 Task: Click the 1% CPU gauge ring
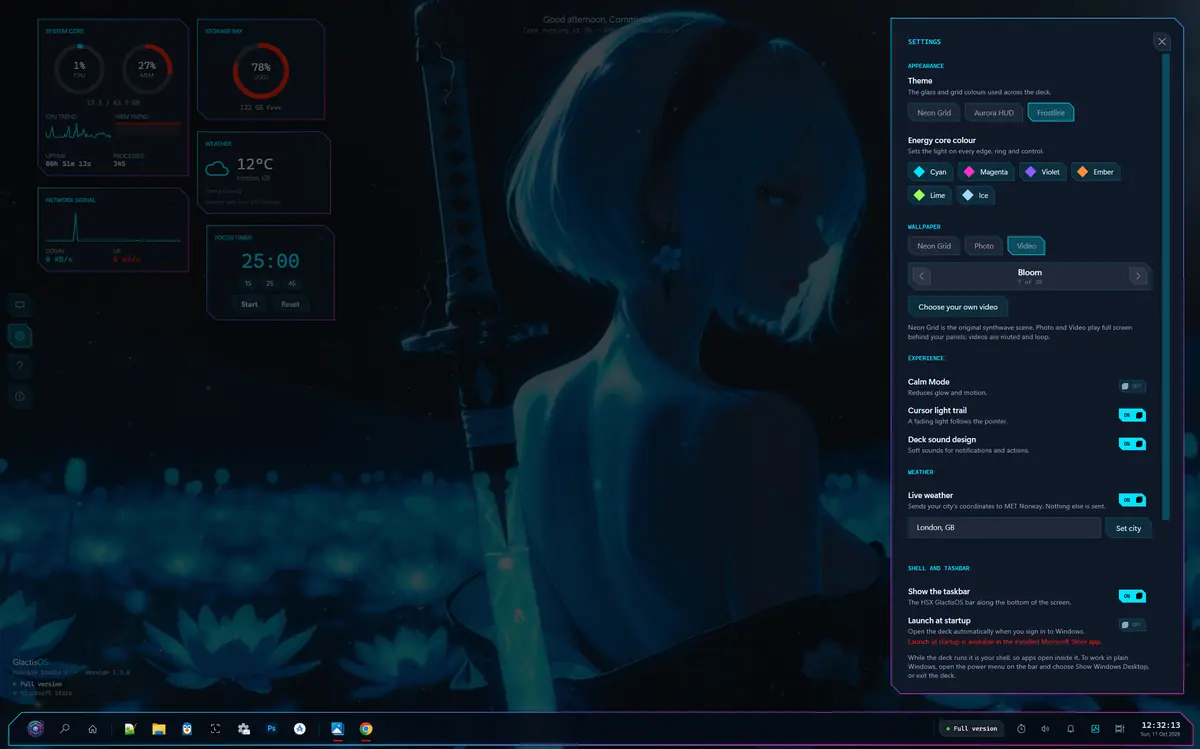(79, 69)
